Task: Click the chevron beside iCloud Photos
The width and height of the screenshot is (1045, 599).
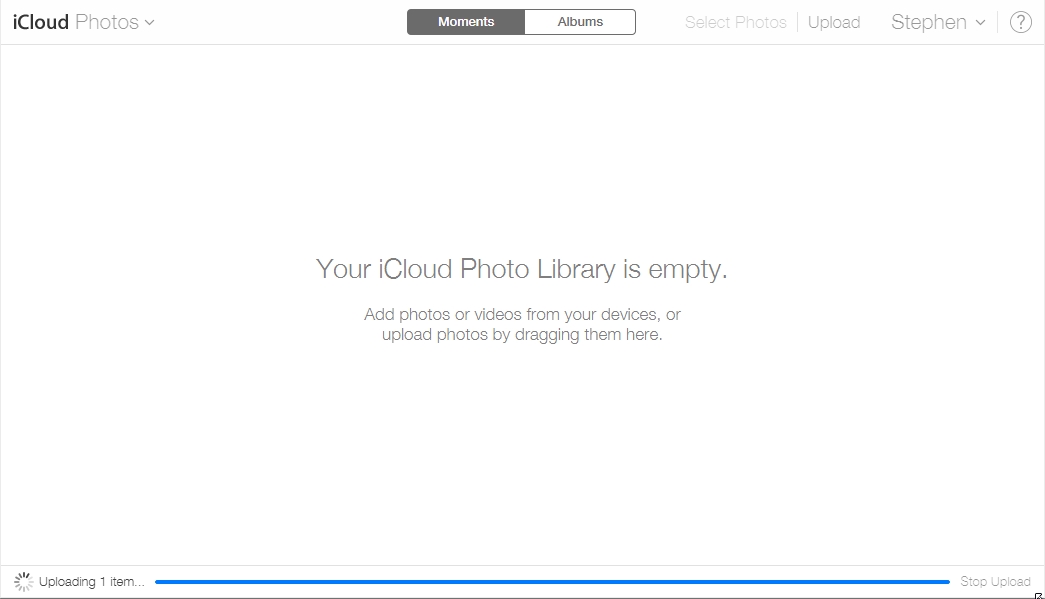Action: point(150,23)
